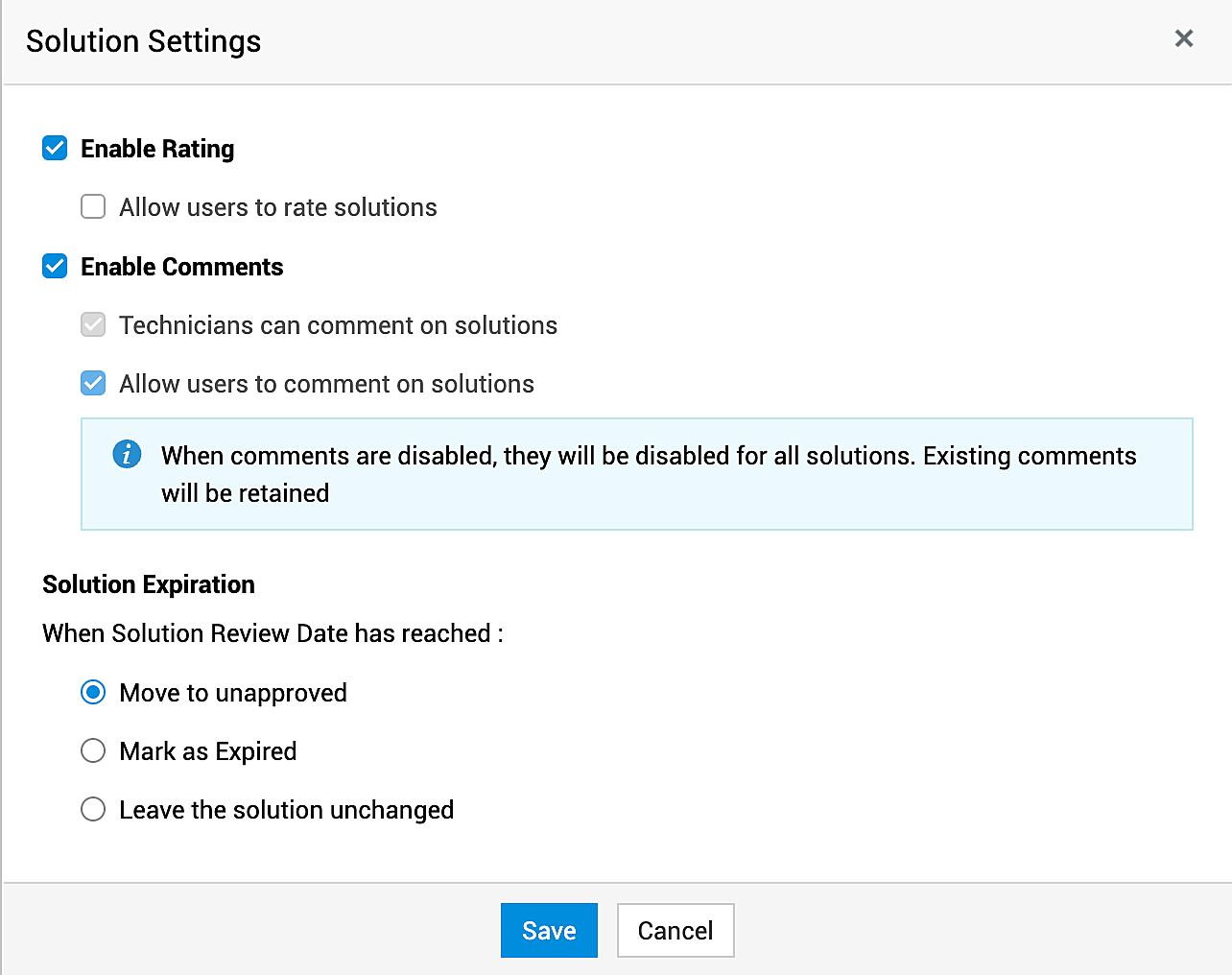Screen dimensions: 1232x975
Task: Close the Solution Settings dialog
Action: [x=1184, y=38]
